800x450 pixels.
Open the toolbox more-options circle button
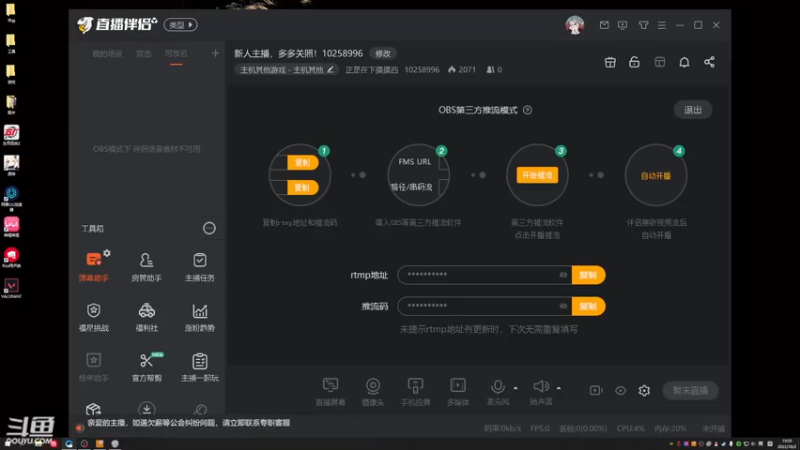point(209,228)
